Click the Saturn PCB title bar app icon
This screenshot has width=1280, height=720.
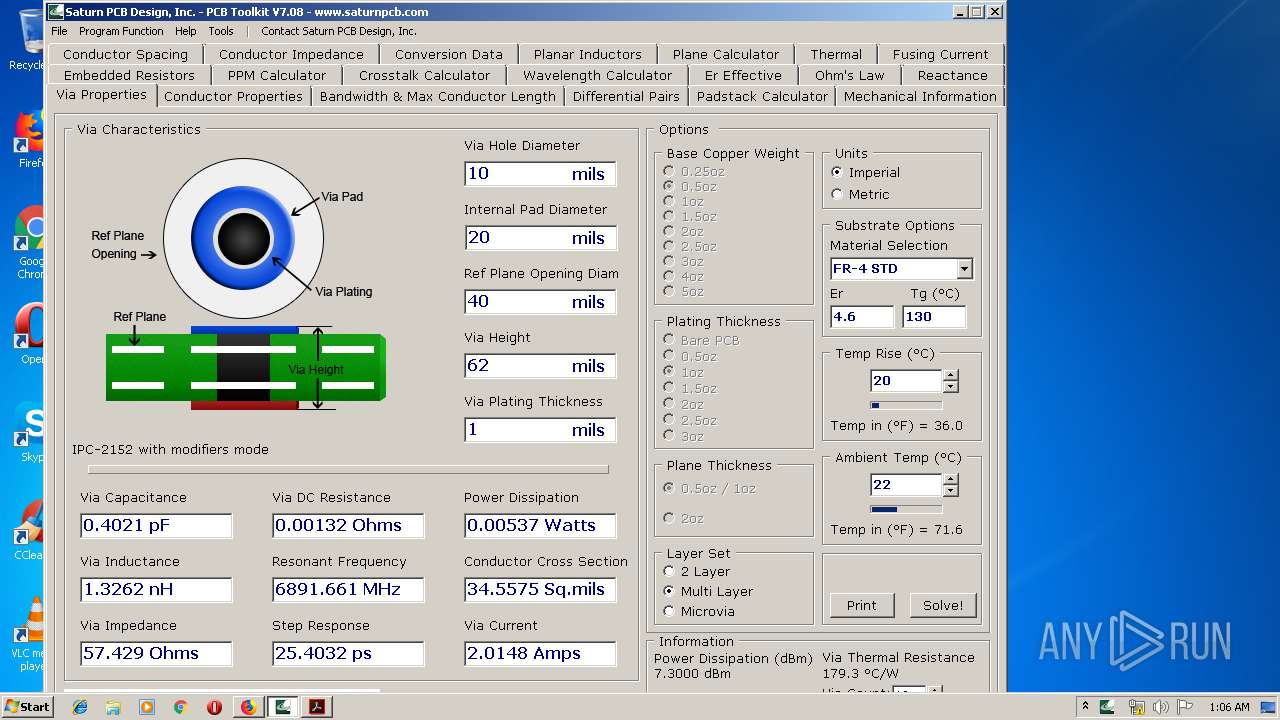coord(56,12)
